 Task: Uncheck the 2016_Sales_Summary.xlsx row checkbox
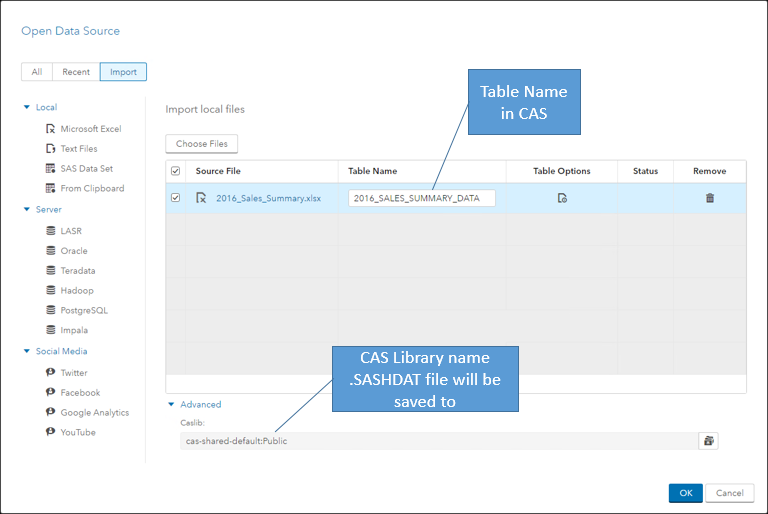coord(176,198)
